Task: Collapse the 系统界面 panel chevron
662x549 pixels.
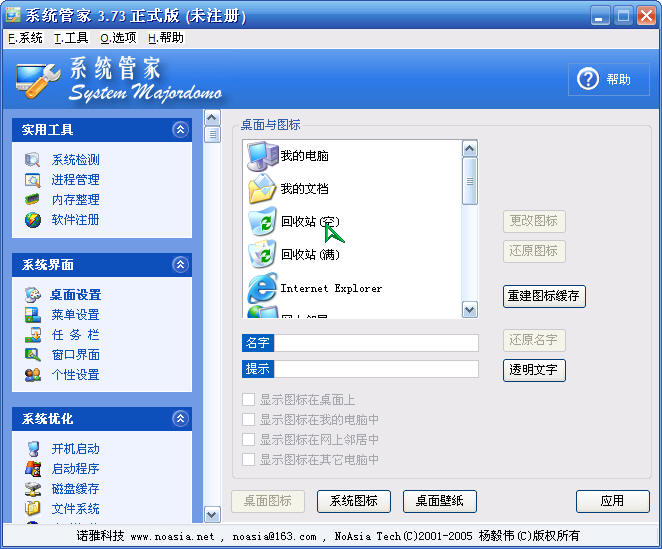Action: tap(180, 264)
